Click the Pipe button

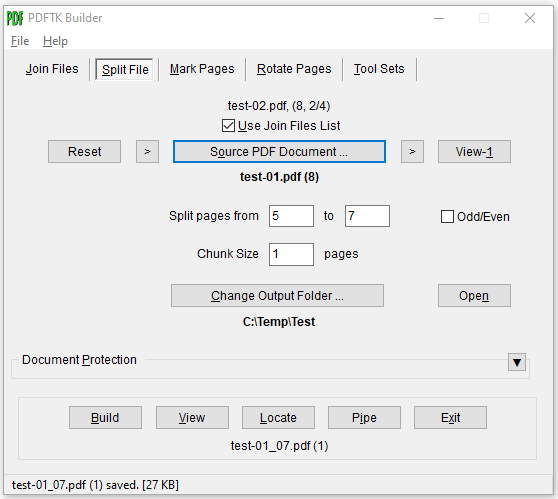(x=364, y=417)
